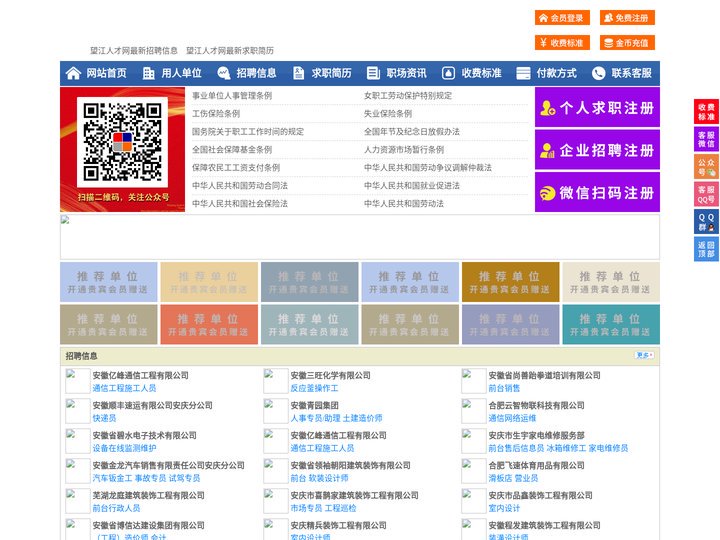Click the 返回顶部 side button
Image resolution: width=720 pixels, height=540 pixels.
pyautogui.click(x=706, y=249)
